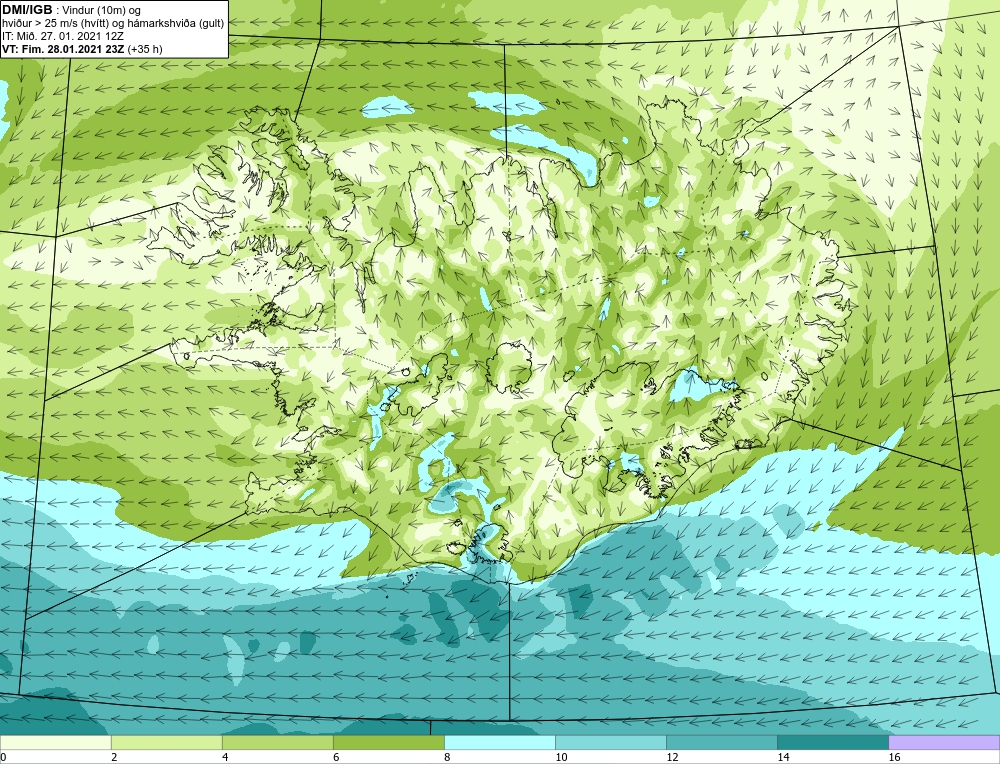Click the legend value 4

[x=225, y=757]
